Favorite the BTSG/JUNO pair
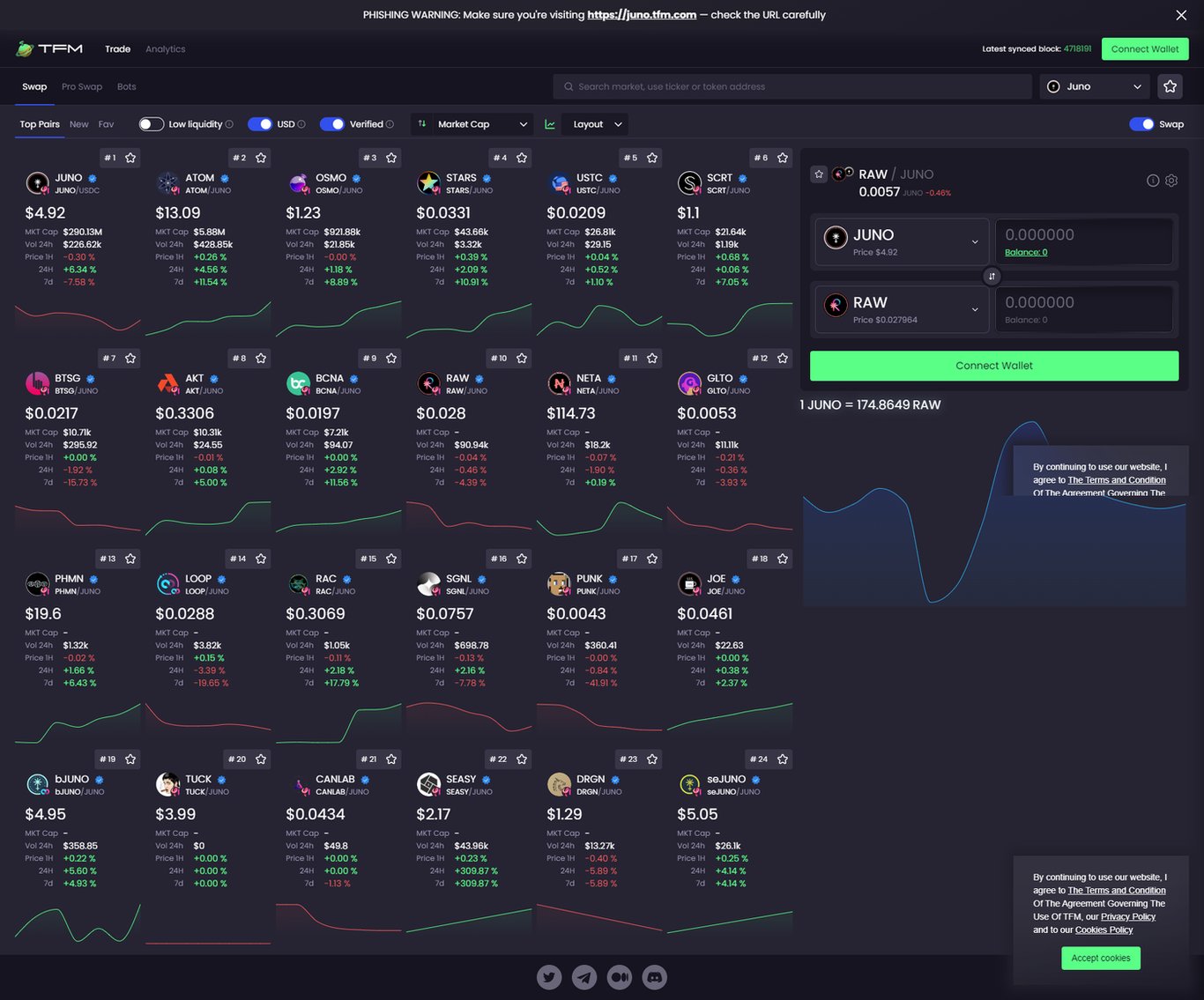Viewport: 1204px width, 1000px height. pos(130,359)
